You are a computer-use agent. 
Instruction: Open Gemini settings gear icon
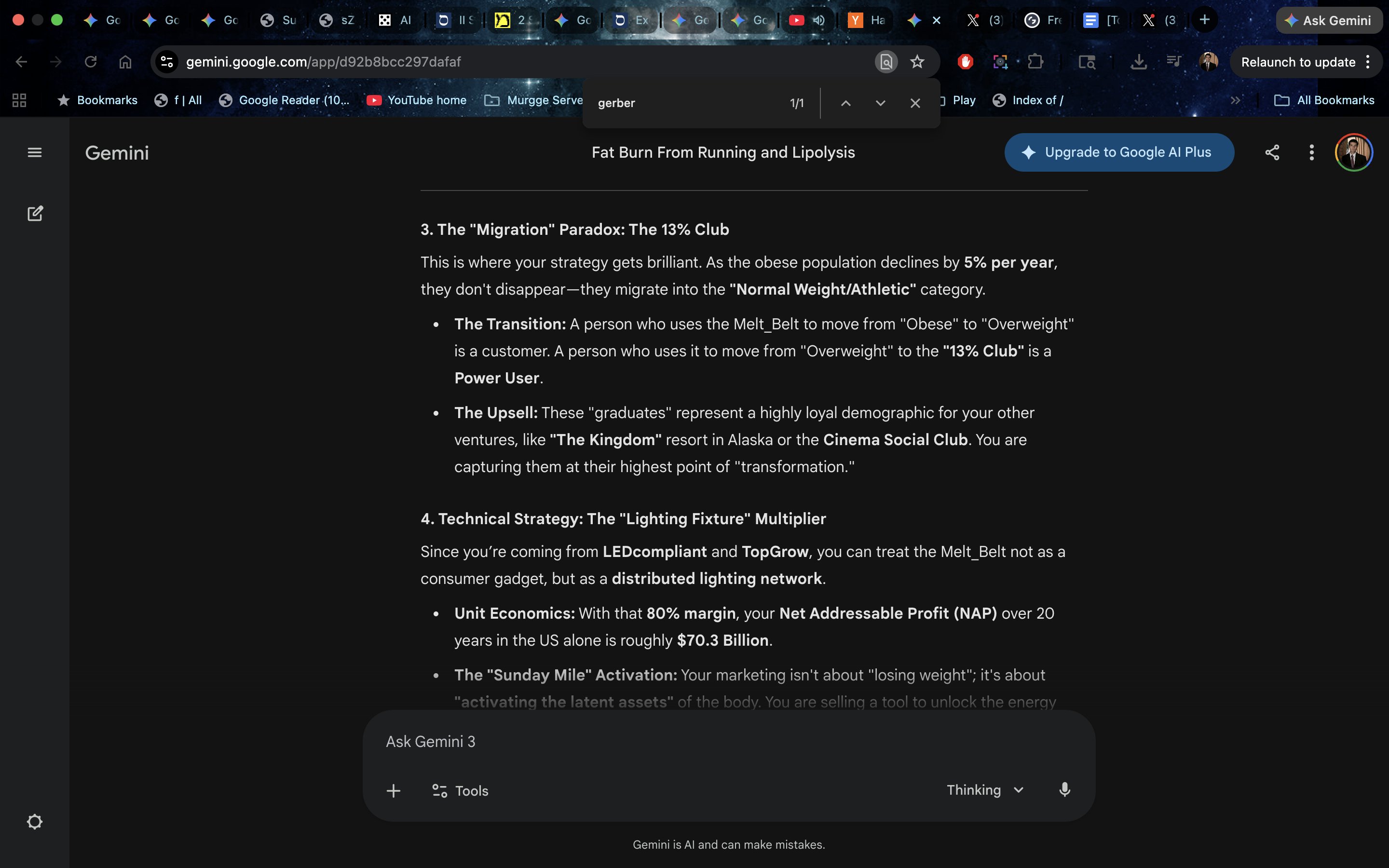[x=34, y=822]
